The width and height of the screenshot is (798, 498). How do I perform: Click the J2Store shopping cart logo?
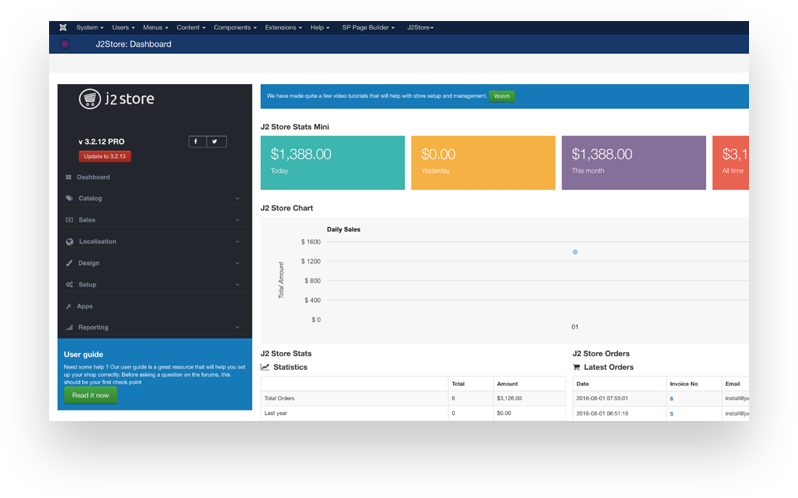pos(92,99)
